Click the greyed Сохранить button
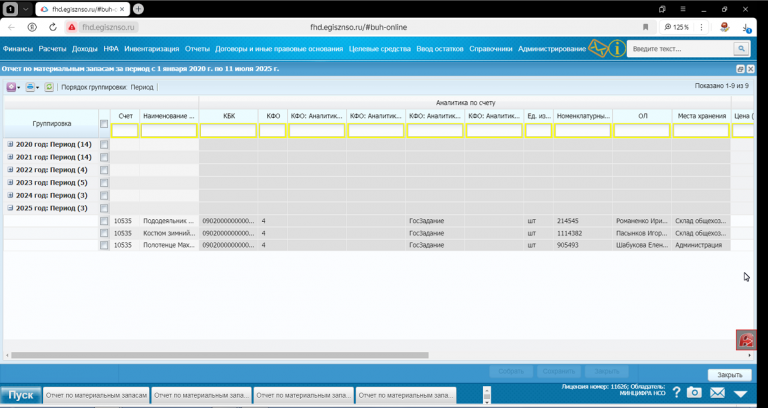This screenshot has height=408, width=768. 559,371
